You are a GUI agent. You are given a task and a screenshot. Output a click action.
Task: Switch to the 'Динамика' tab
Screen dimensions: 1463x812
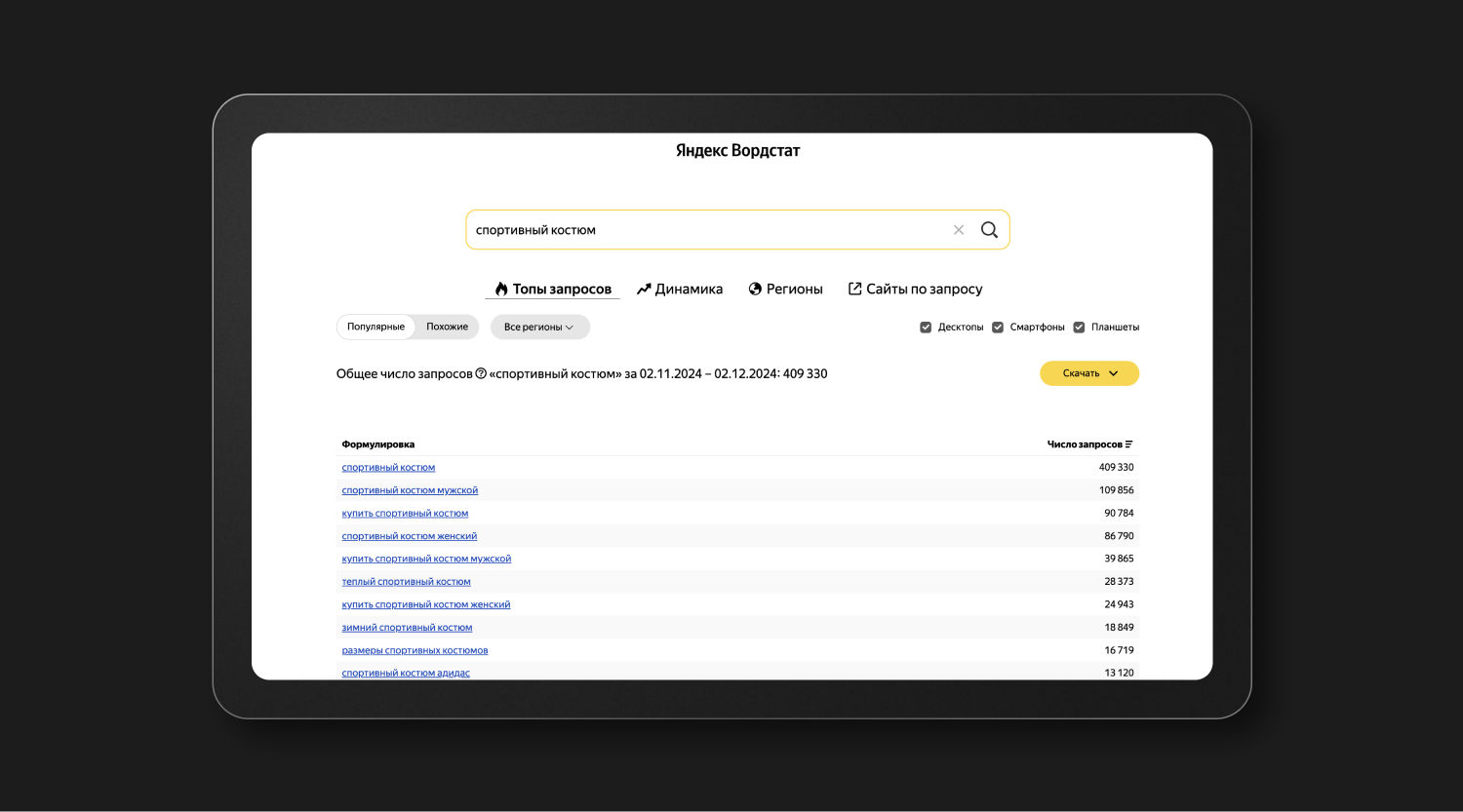(x=680, y=289)
